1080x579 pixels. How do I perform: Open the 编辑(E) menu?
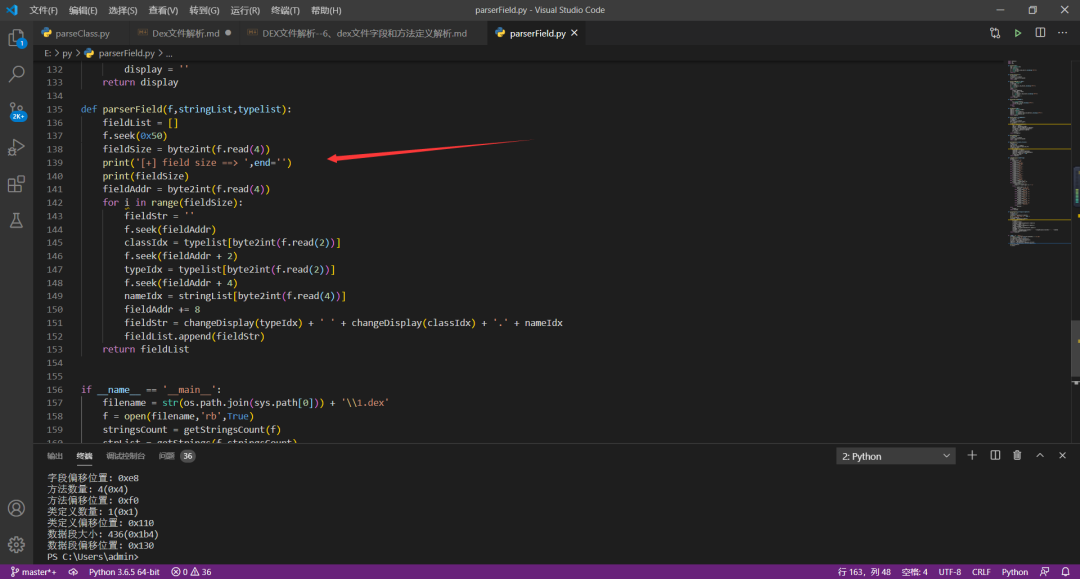tap(83, 10)
